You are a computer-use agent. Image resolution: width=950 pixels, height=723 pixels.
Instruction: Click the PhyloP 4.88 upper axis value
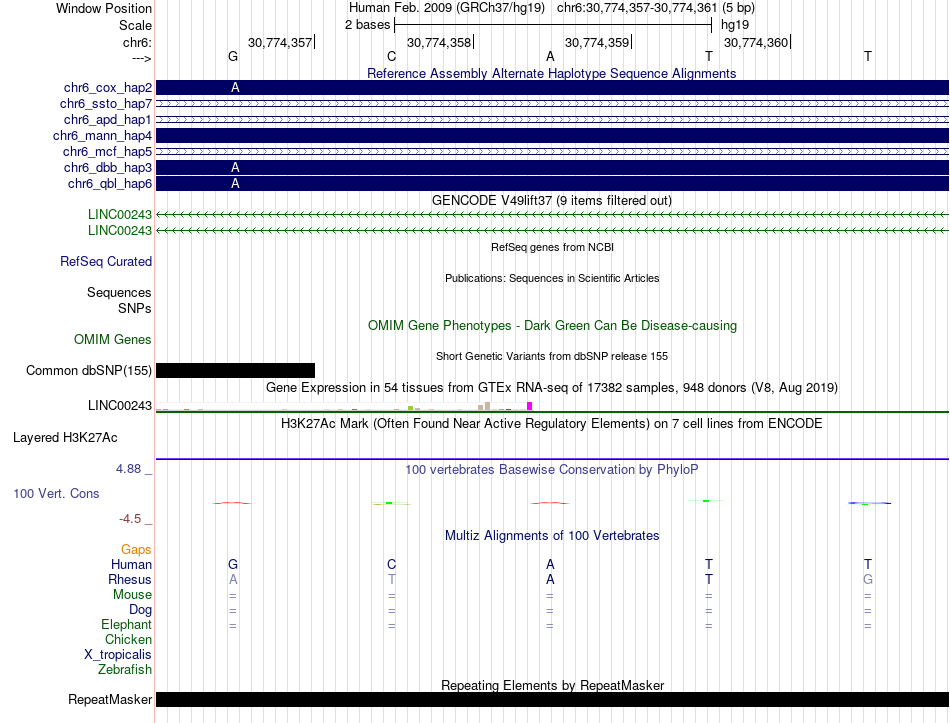coord(128,469)
